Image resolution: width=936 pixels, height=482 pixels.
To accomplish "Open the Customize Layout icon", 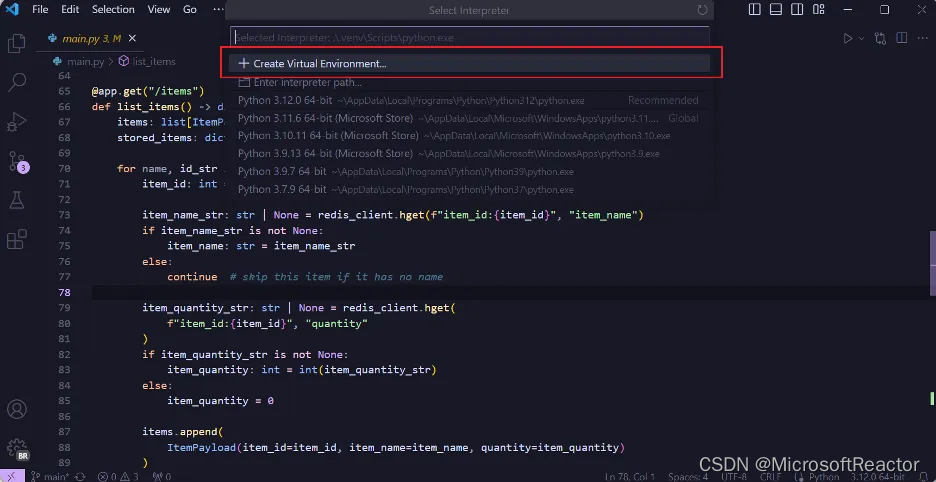I will tap(818, 10).
